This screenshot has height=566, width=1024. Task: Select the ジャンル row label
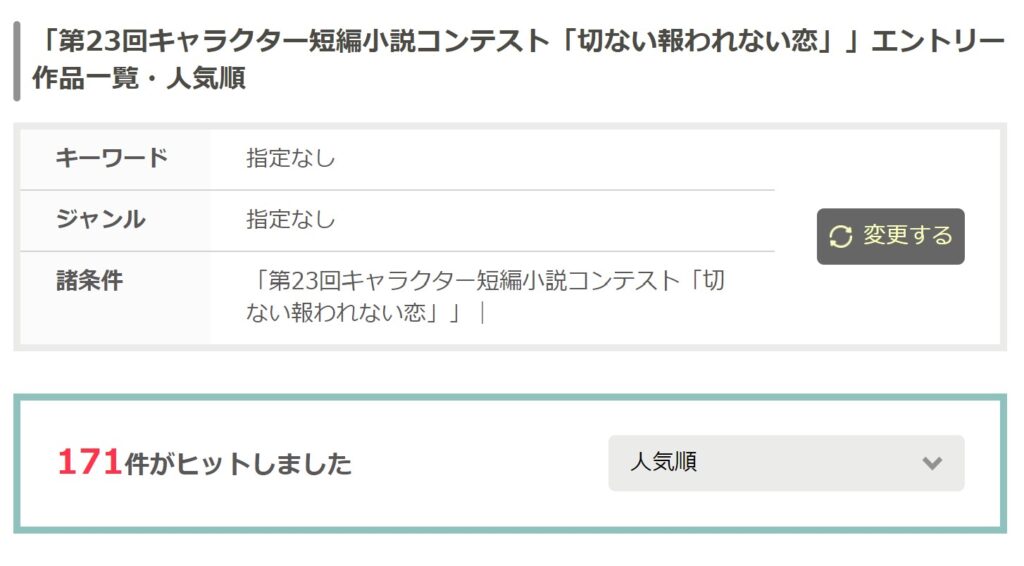(101, 219)
